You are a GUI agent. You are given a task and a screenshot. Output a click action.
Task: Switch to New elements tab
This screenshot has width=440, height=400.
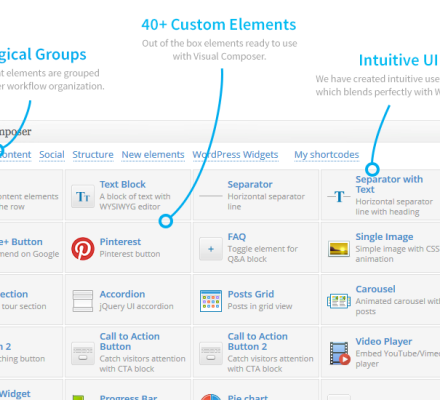pyautogui.click(x=153, y=155)
